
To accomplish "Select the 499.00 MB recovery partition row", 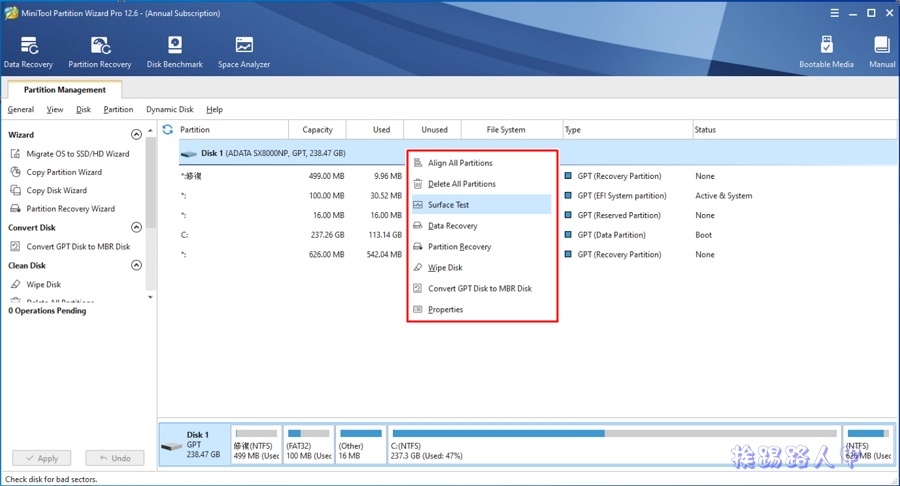I will [x=537, y=176].
